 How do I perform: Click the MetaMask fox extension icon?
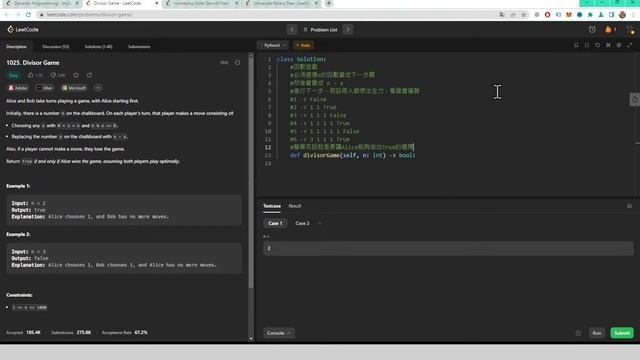(569, 15)
